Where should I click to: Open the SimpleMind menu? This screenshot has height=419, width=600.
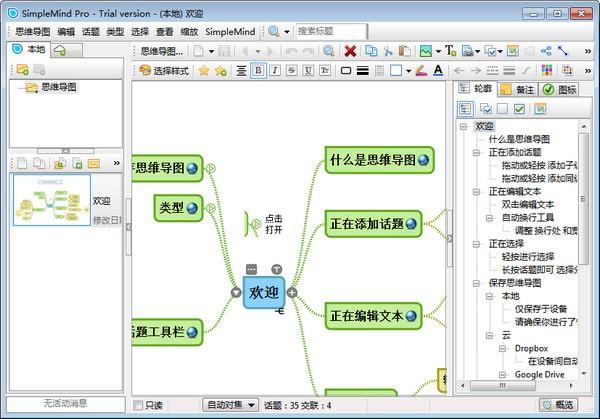point(230,32)
